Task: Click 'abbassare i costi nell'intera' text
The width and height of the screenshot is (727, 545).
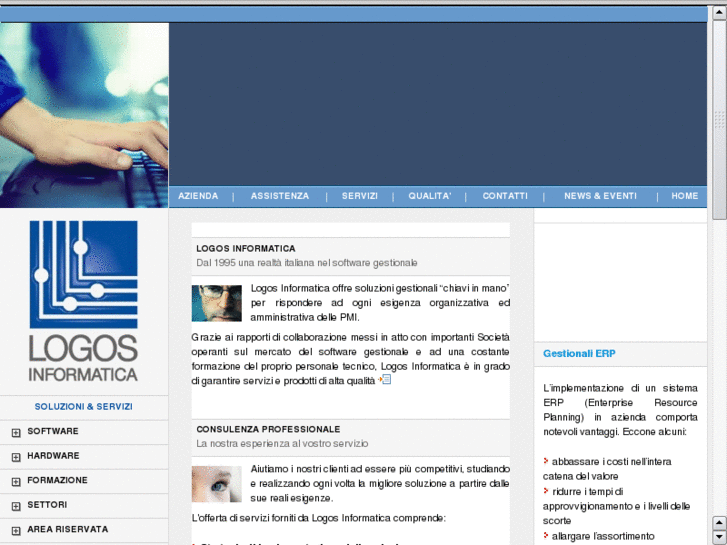Action: (612, 462)
